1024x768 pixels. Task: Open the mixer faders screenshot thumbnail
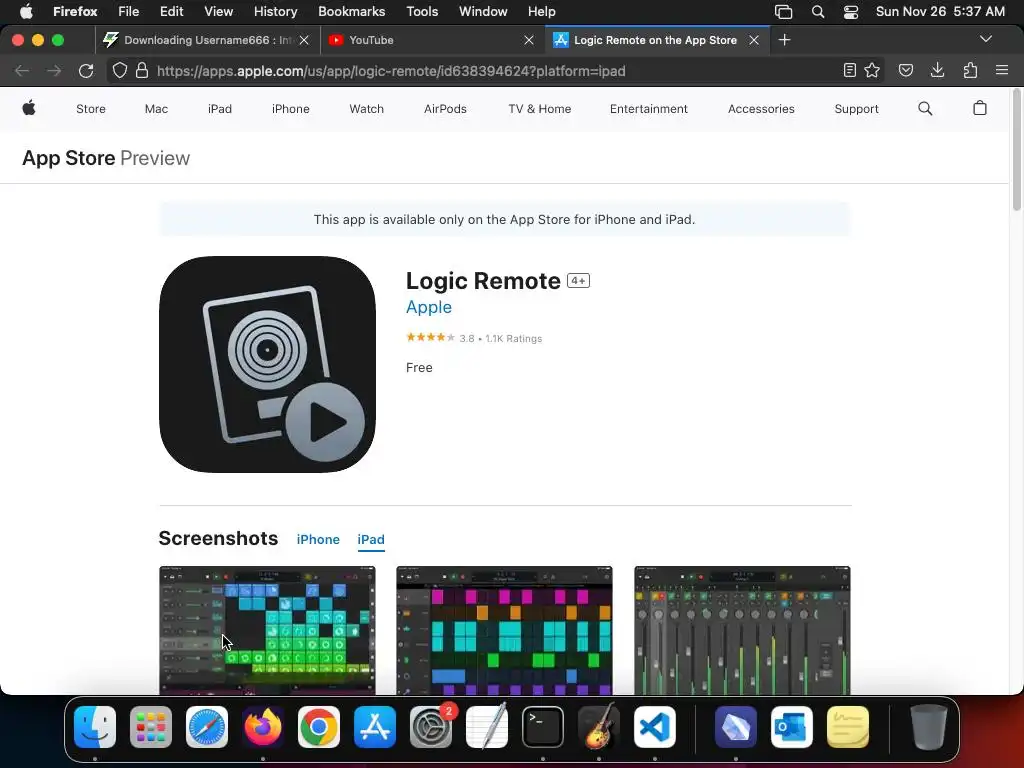click(x=743, y=630)
